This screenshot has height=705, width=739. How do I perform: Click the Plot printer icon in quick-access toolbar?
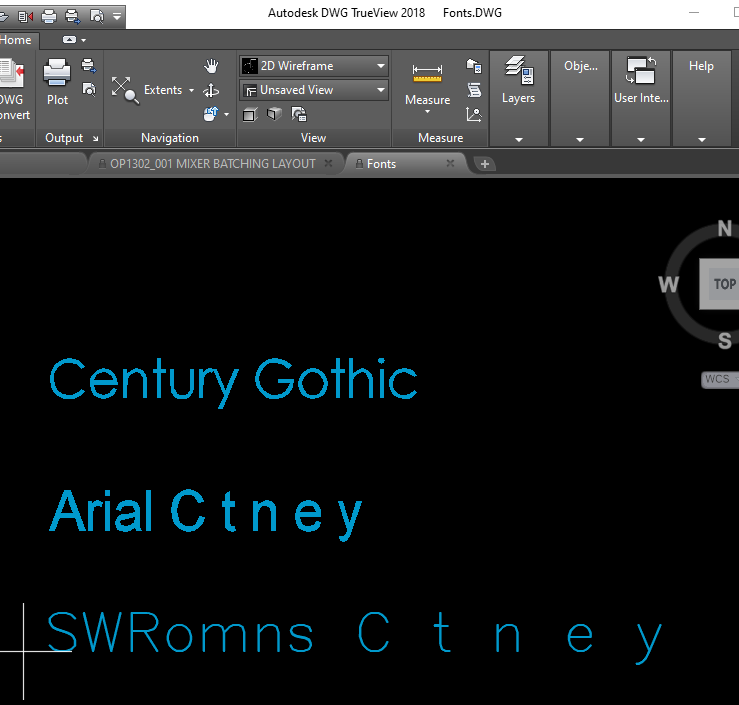[49, 17]
